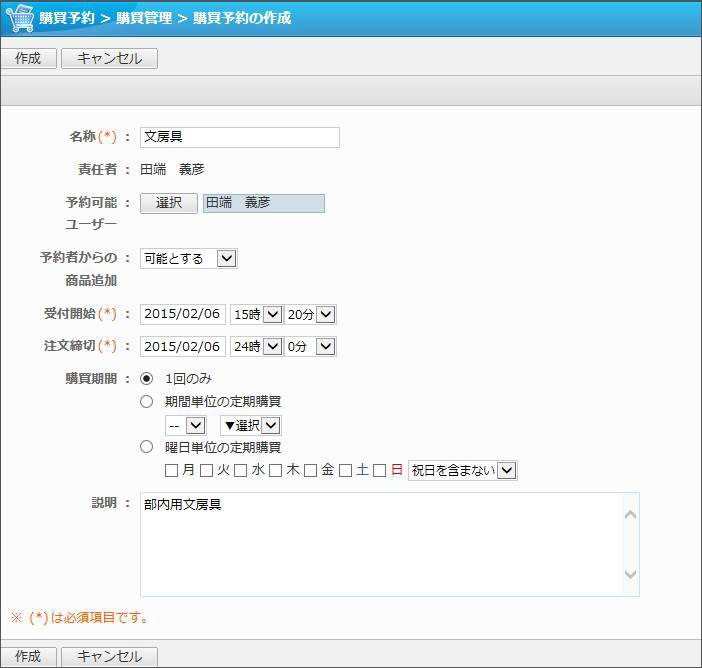Enable the 日 (Sunday) checkbox
702x668 pixels.
click(x=380, y=470)
